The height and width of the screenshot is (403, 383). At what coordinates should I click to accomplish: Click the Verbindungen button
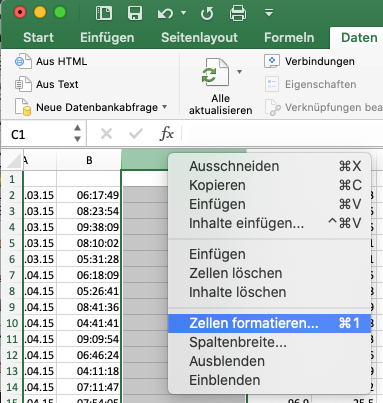[x=309, y=61]
